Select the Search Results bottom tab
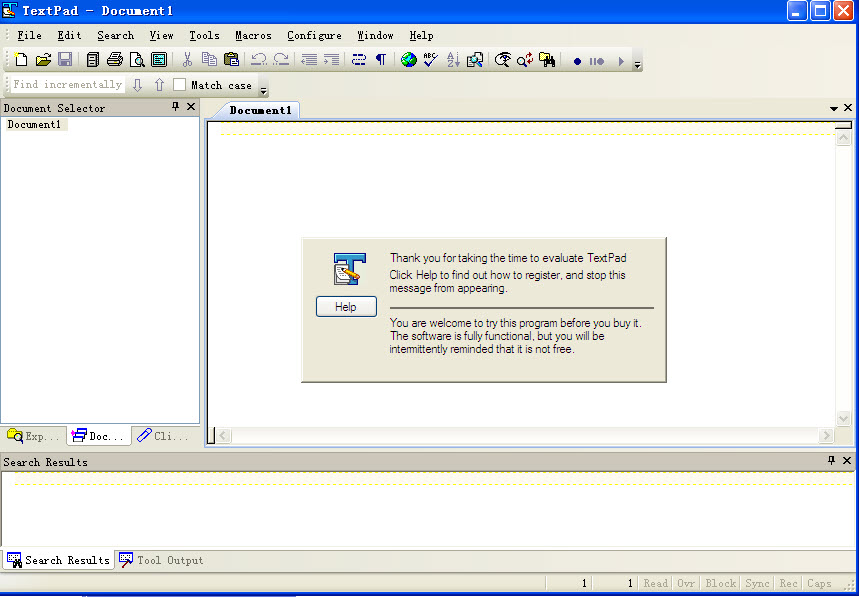 tap(58, 560)
